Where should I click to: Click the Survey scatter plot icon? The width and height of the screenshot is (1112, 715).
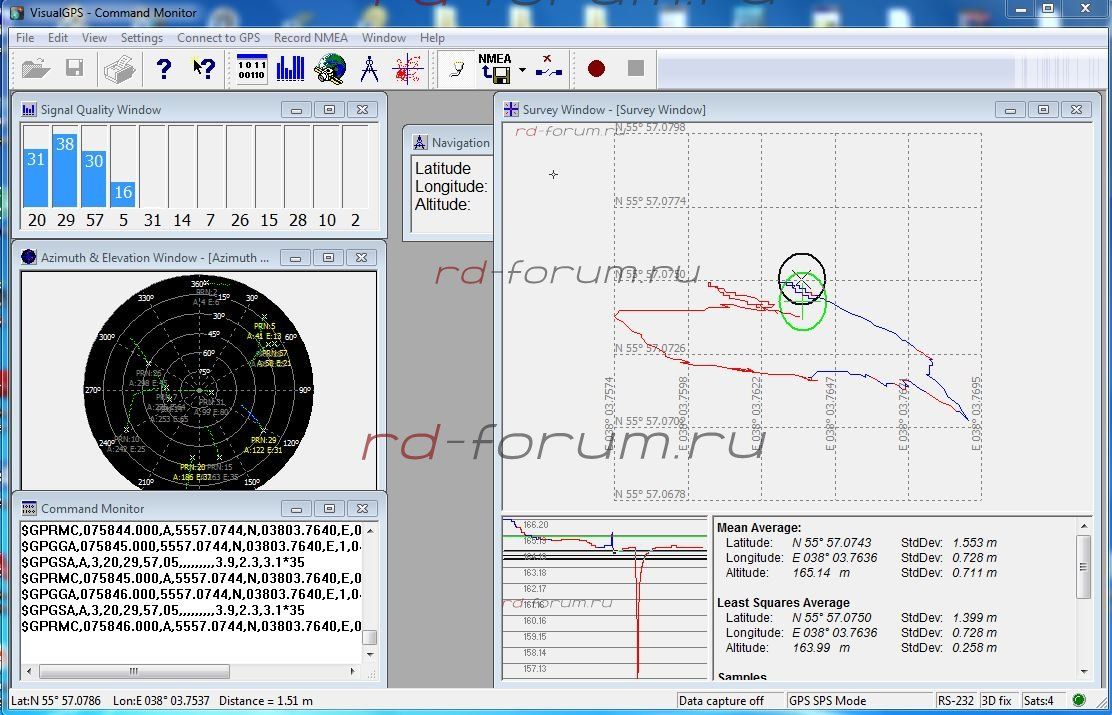coord(407,68)
